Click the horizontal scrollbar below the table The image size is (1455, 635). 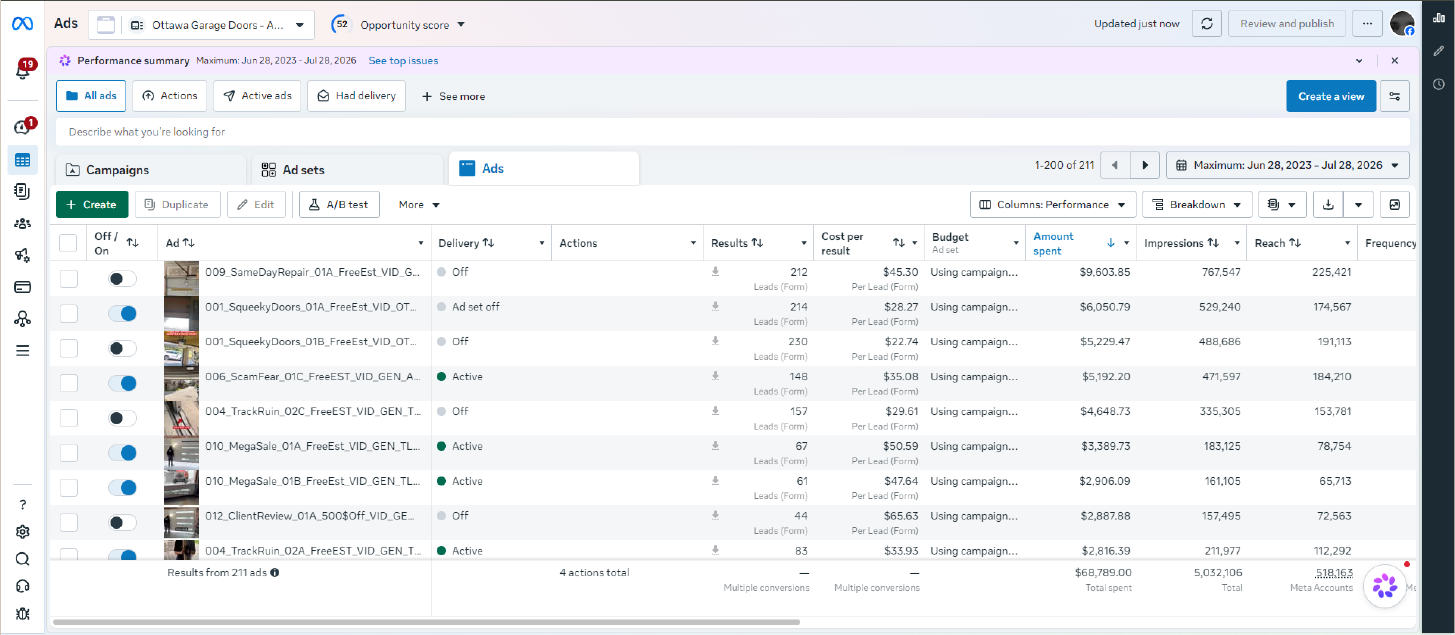[427, 622]
